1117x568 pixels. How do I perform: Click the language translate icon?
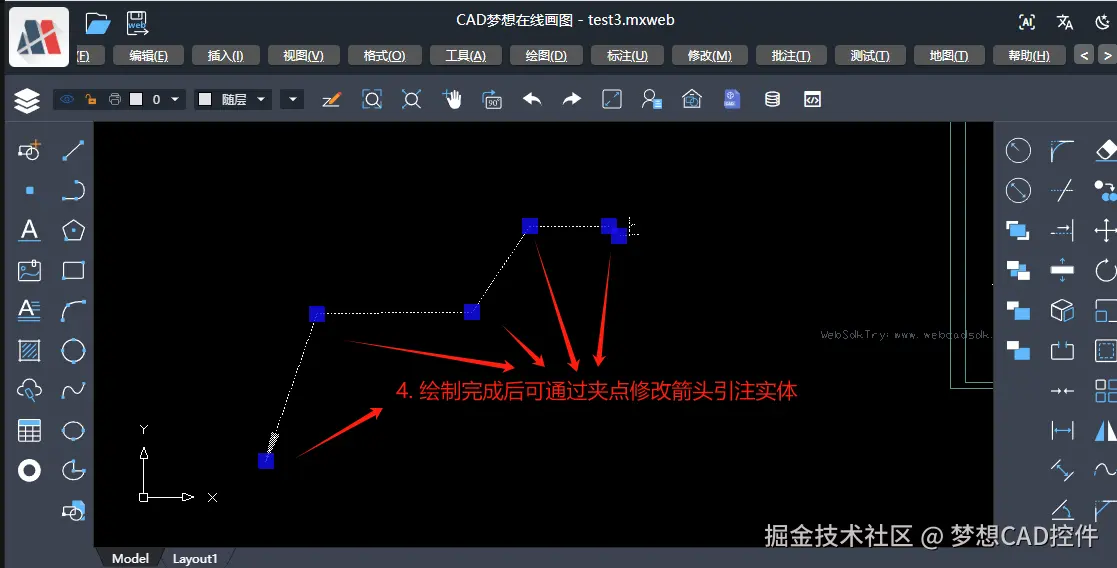[x=1065, y=22]
